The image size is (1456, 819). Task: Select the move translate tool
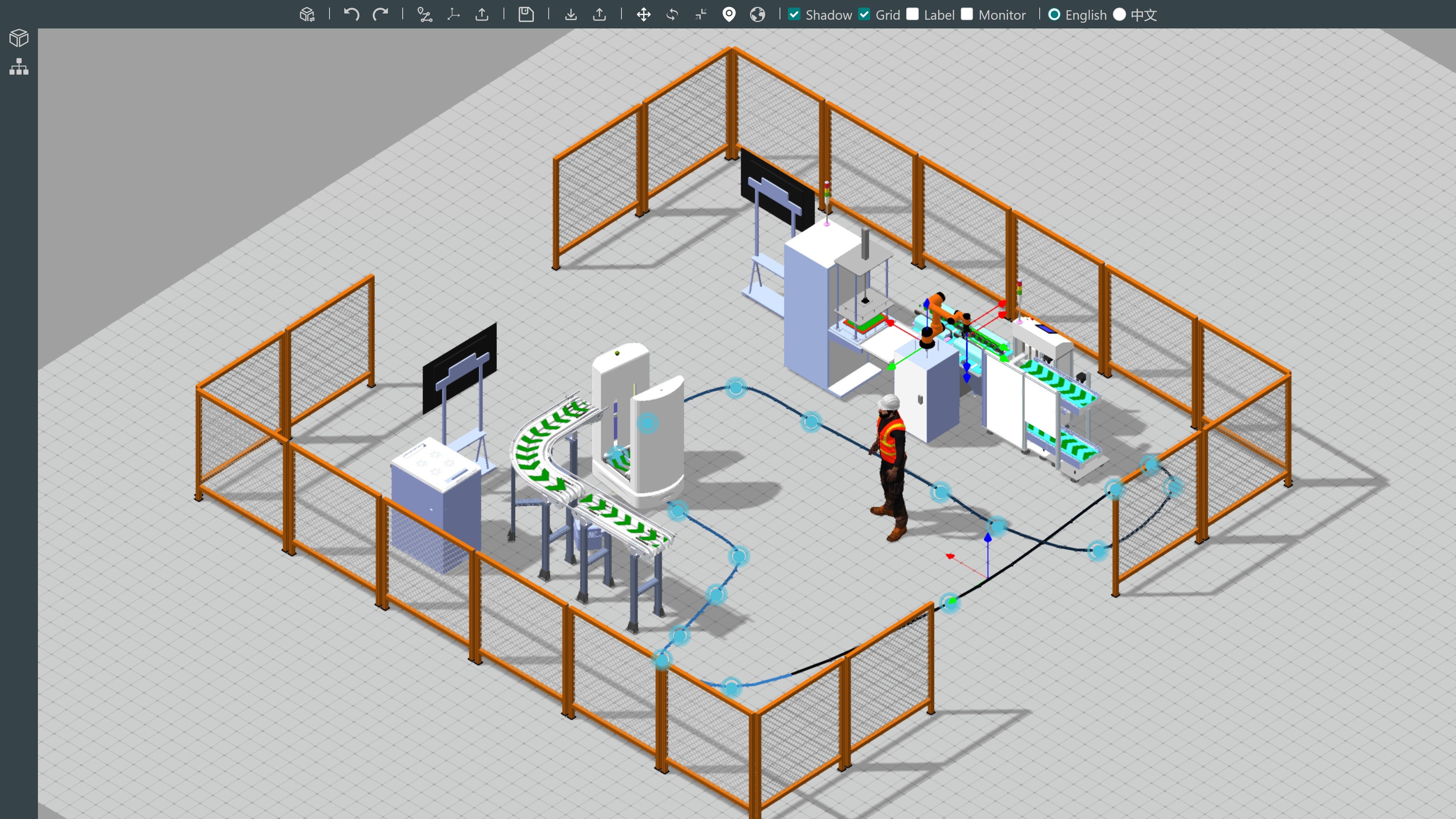pos(644,15)
